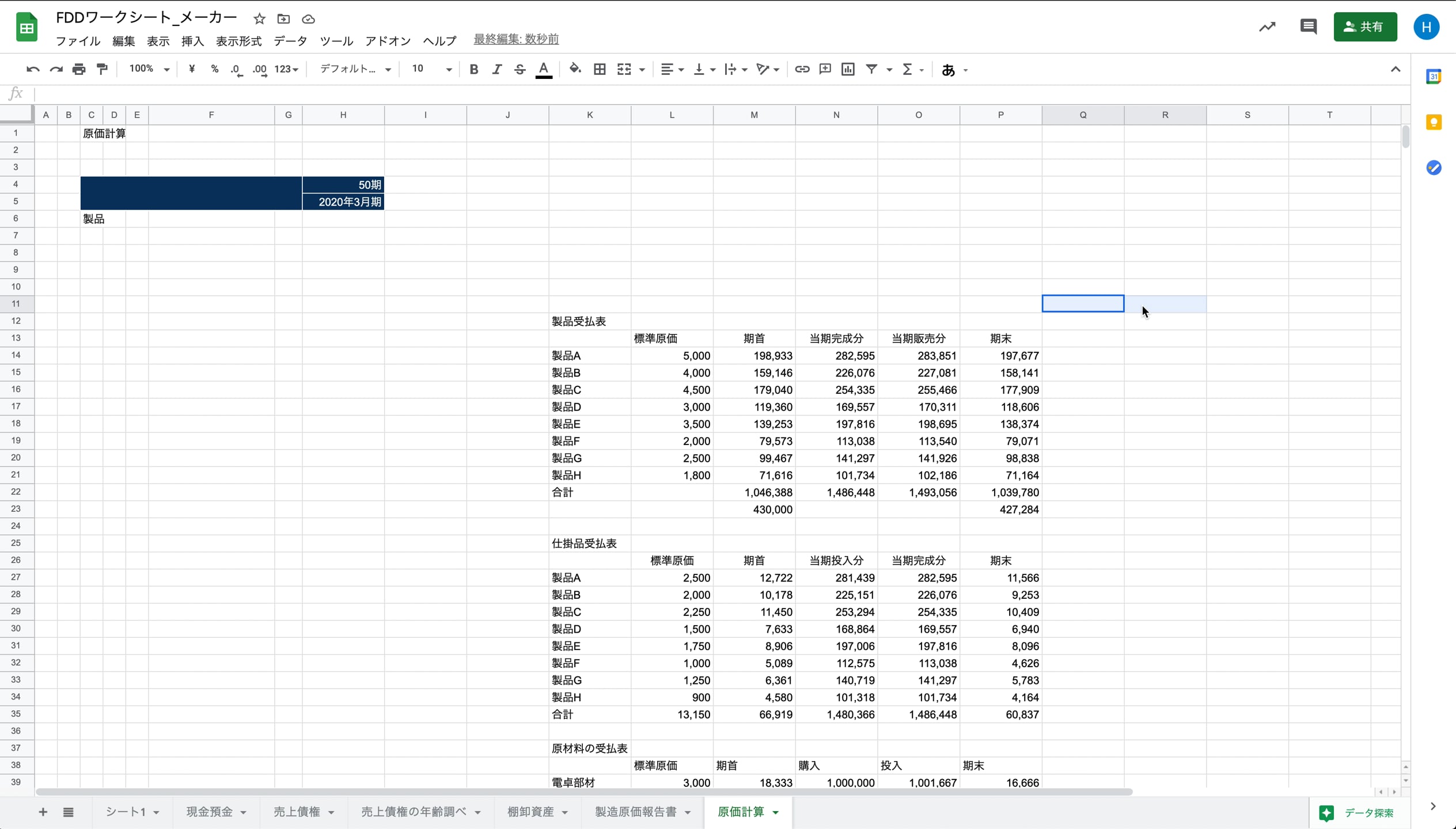Open the print dialog
Viewport: 1456px width, 829px height.
78,69
